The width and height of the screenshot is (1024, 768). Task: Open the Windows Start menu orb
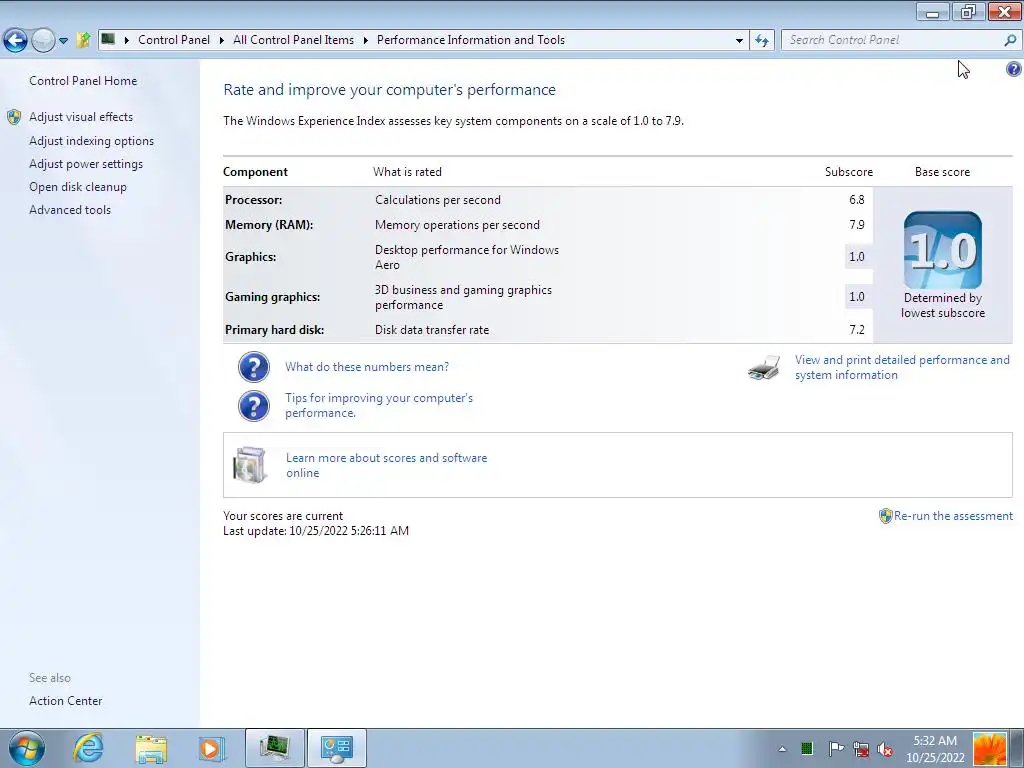click(26, 748)
